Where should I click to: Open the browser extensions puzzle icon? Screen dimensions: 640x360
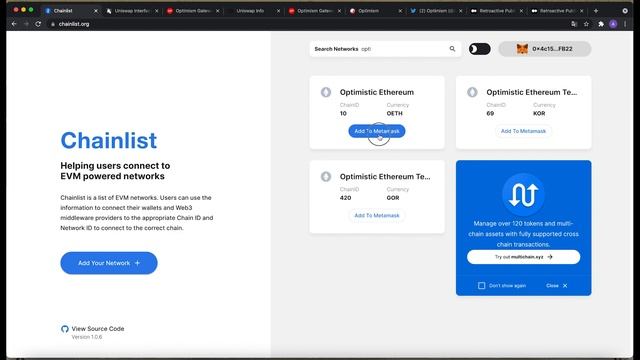601,24
